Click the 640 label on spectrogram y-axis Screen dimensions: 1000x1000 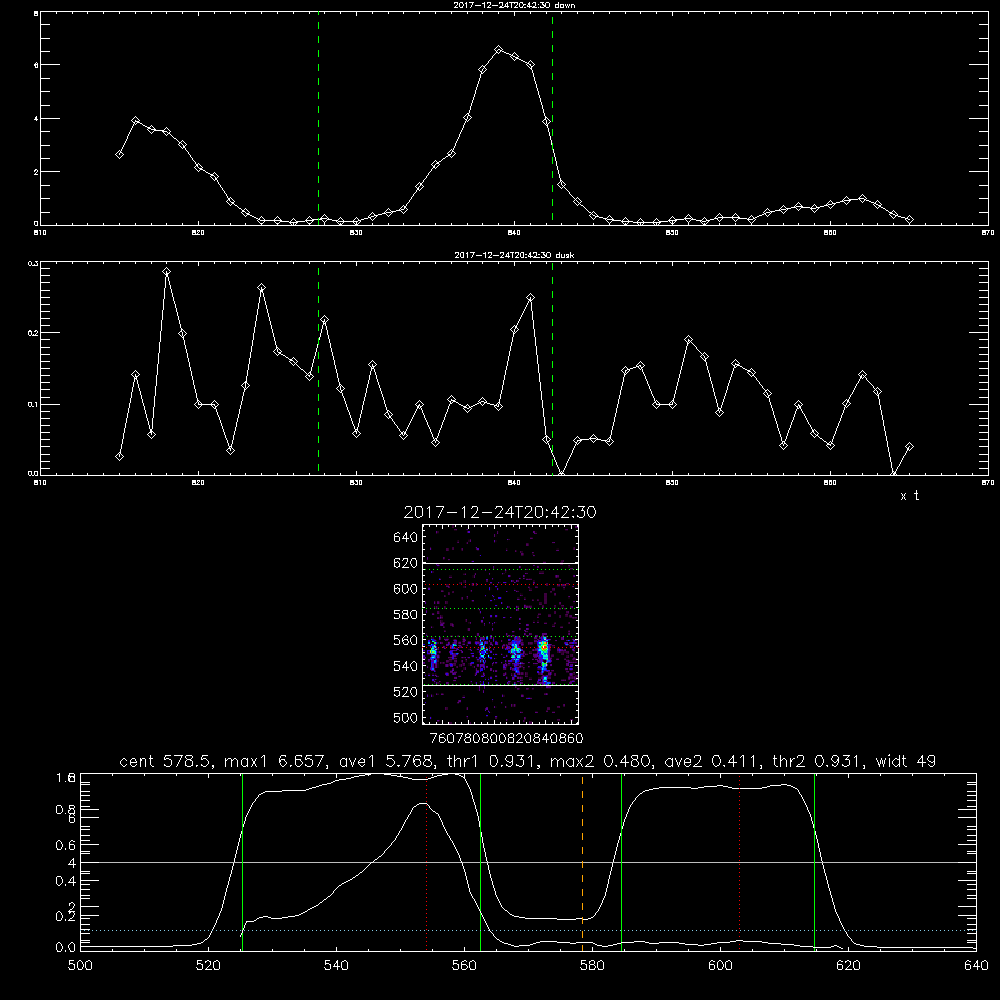pos(406,538)
